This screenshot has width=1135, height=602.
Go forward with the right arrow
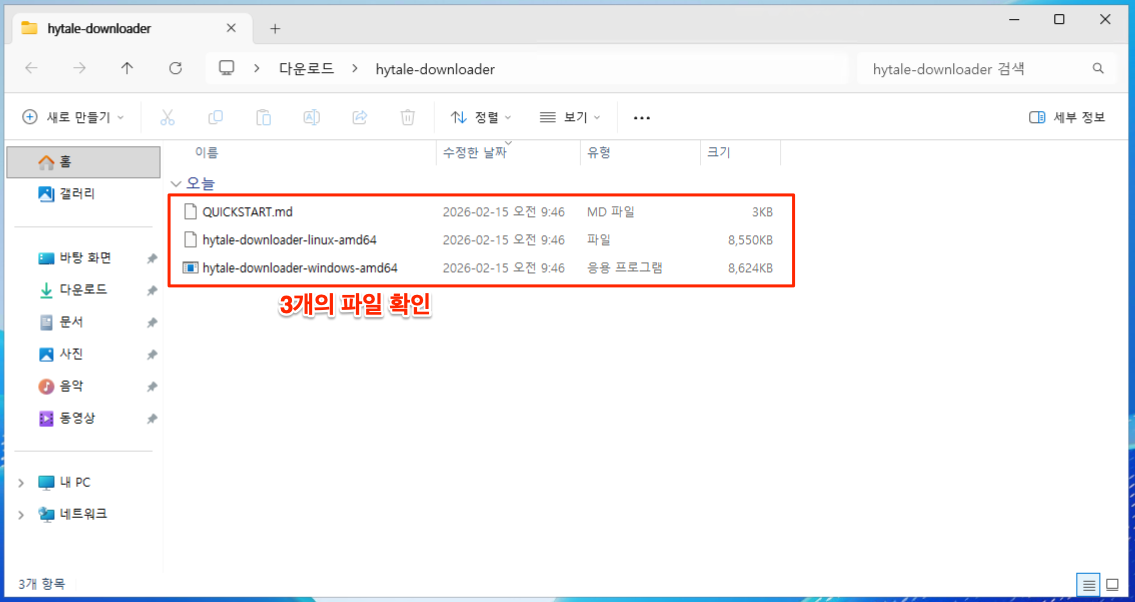pos(79,68)
